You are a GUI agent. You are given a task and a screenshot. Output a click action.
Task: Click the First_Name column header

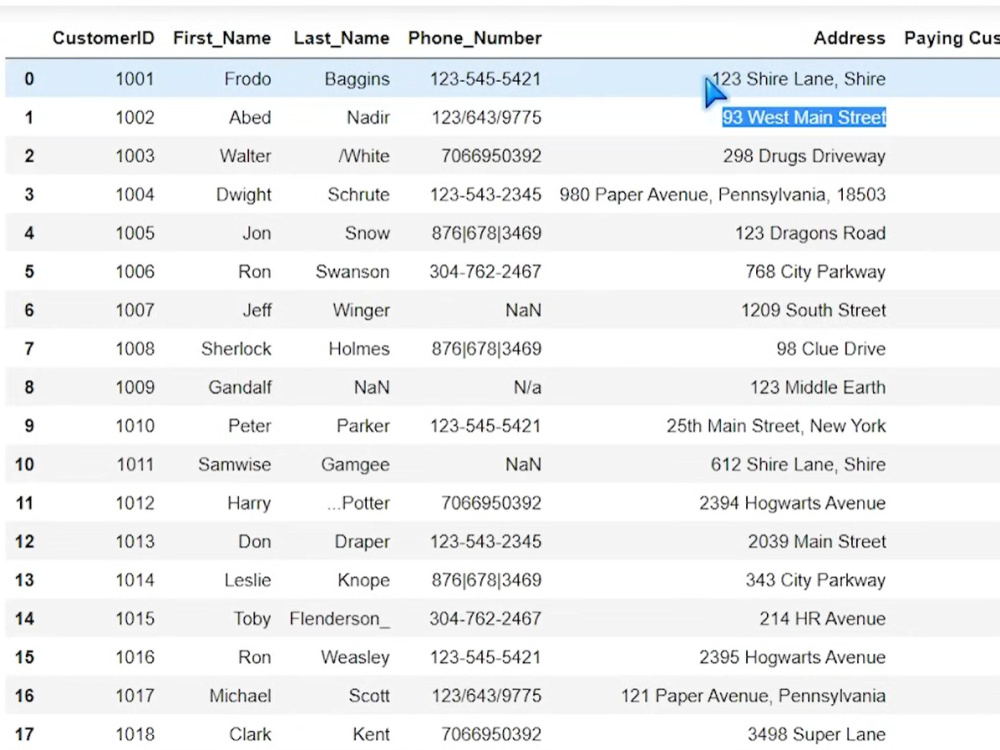pyautogui.click(x=222, y=38)
